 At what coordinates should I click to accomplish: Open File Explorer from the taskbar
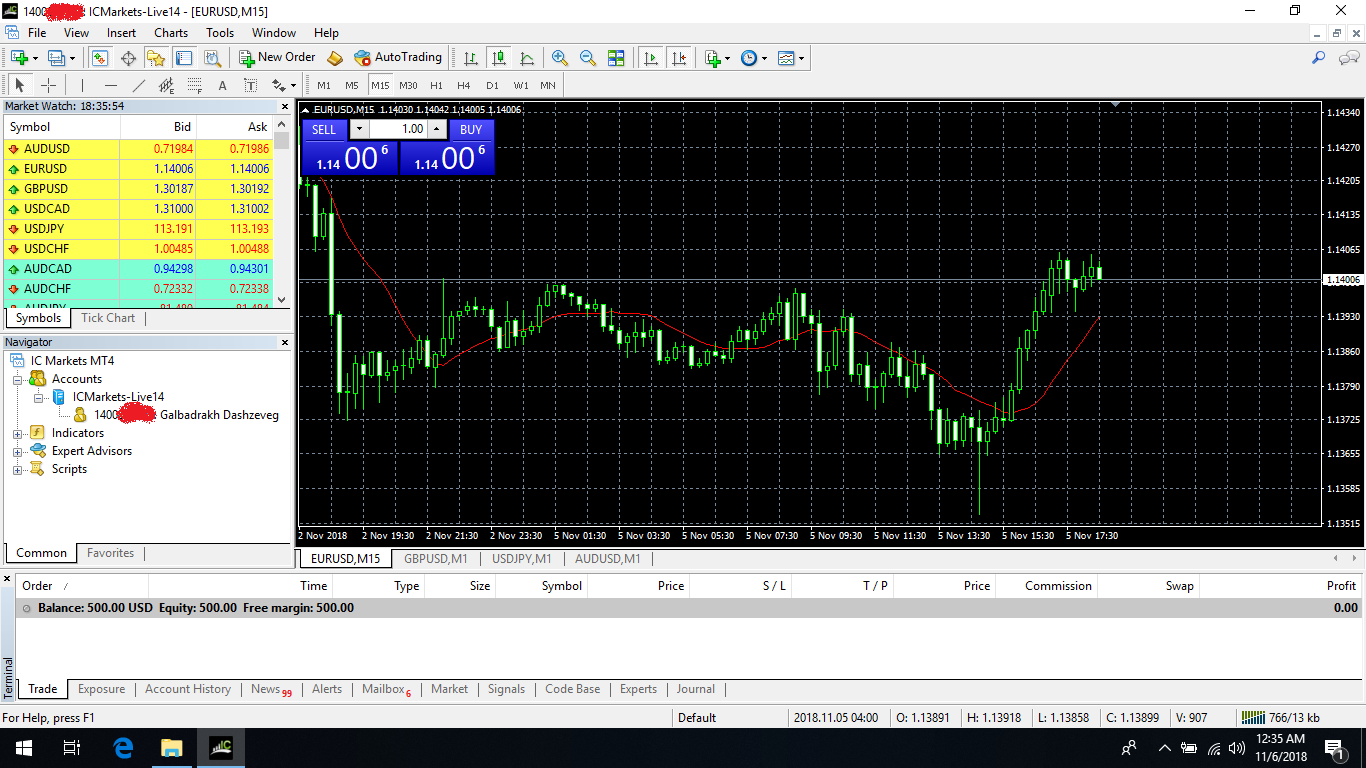[x=172, y=747]
